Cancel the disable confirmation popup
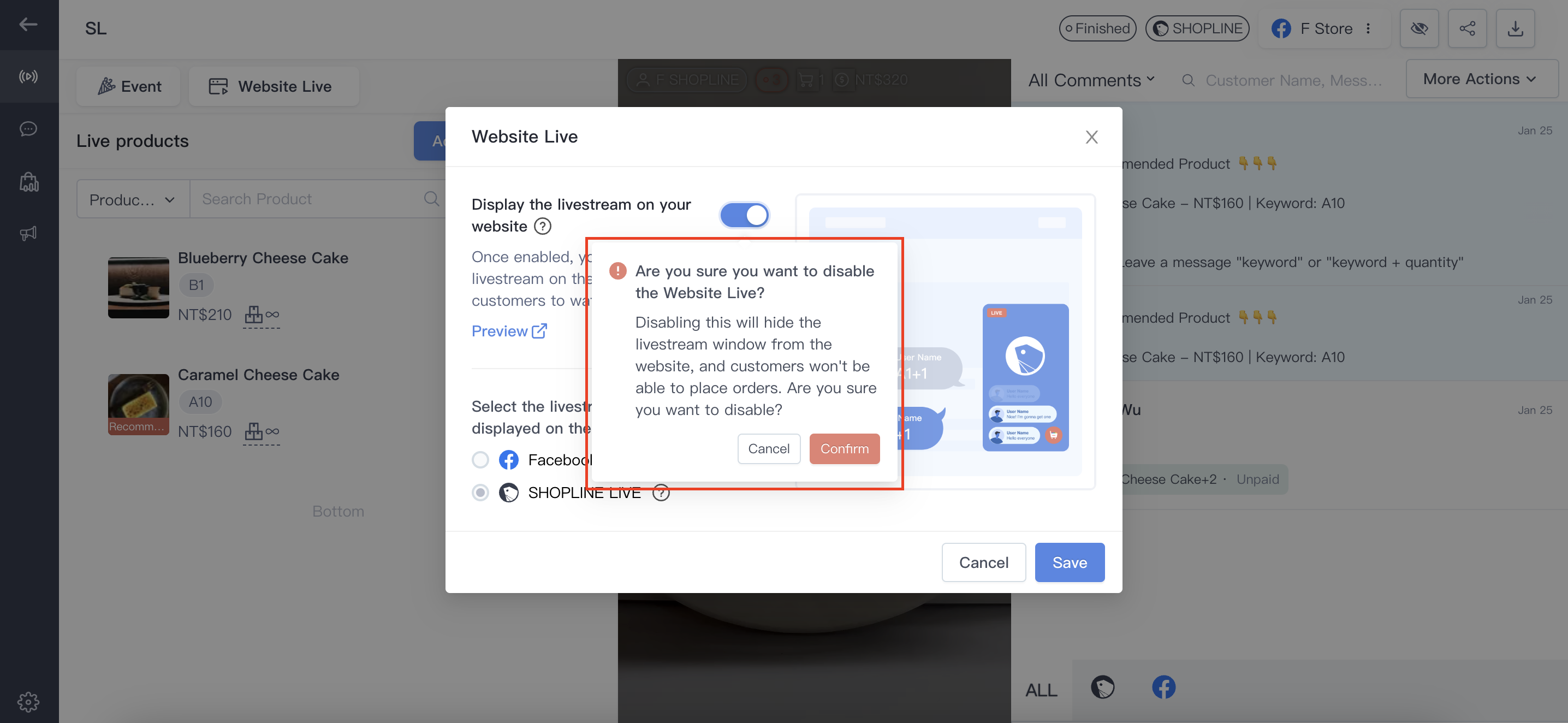 click(768, 448)
